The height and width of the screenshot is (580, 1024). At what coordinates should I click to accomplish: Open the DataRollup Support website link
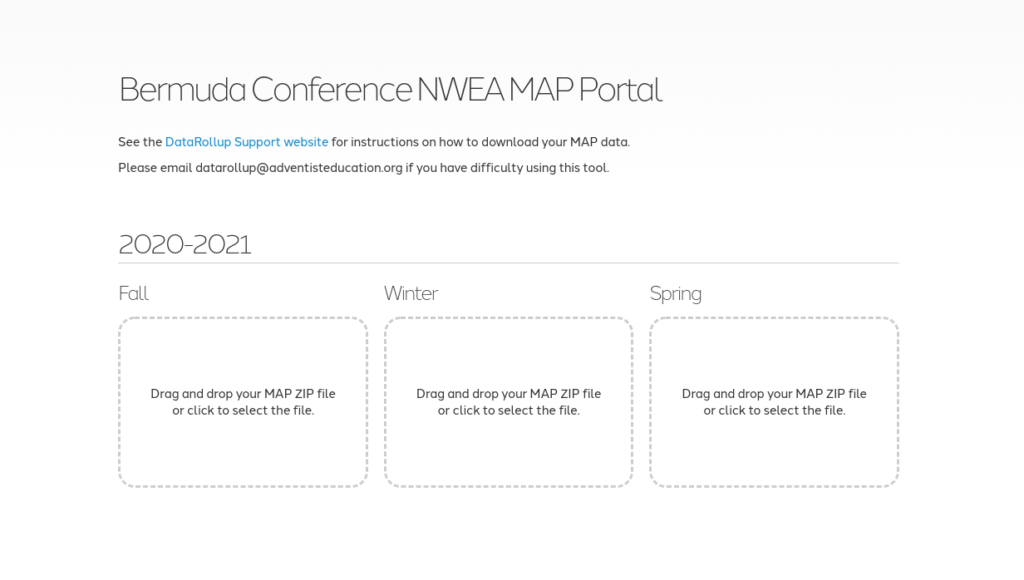click(246, 142)
